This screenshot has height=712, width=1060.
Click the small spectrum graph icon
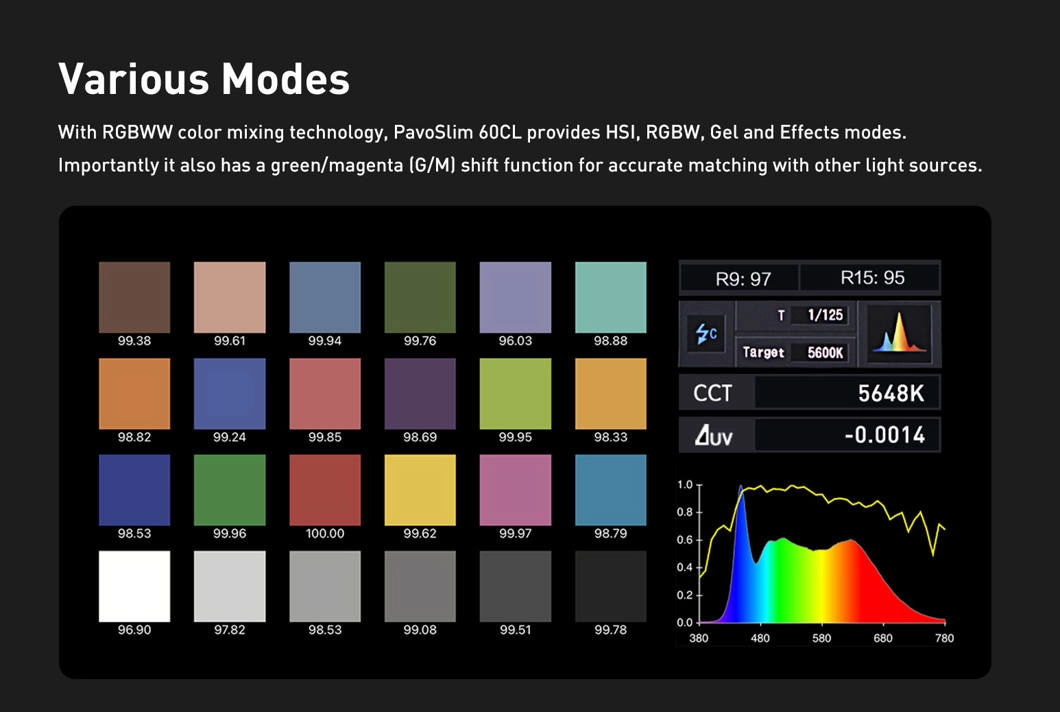[x=897, y=334]
